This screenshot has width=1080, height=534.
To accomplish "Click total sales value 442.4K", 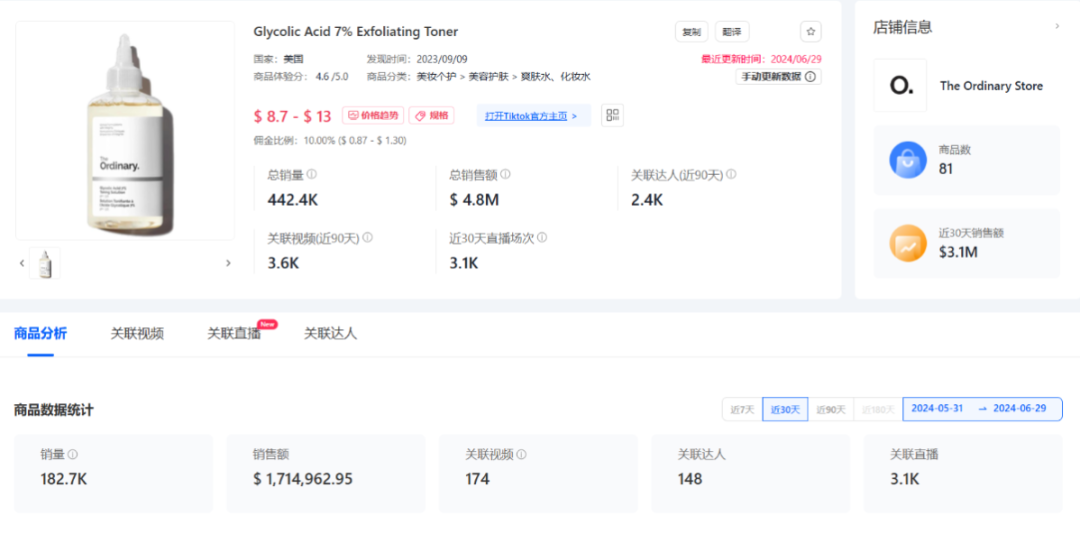I will tap(292, 201).
